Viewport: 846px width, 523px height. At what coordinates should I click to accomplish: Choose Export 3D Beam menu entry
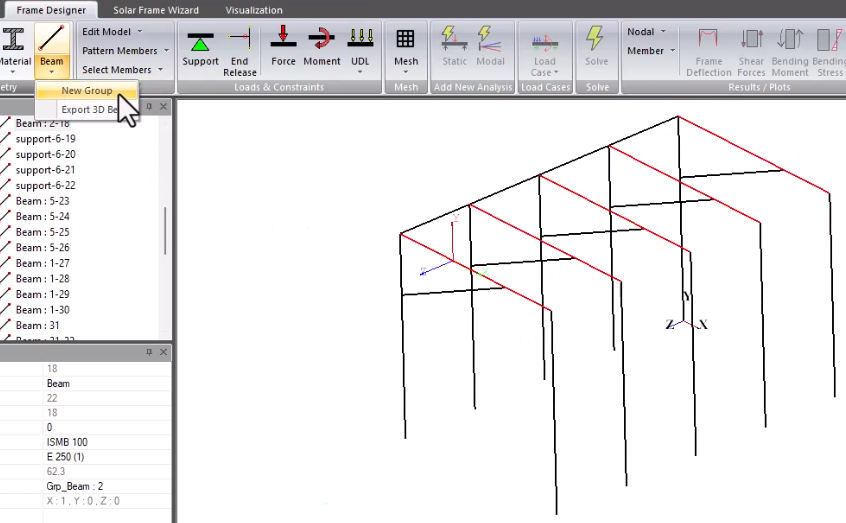(x=89, y=110)
